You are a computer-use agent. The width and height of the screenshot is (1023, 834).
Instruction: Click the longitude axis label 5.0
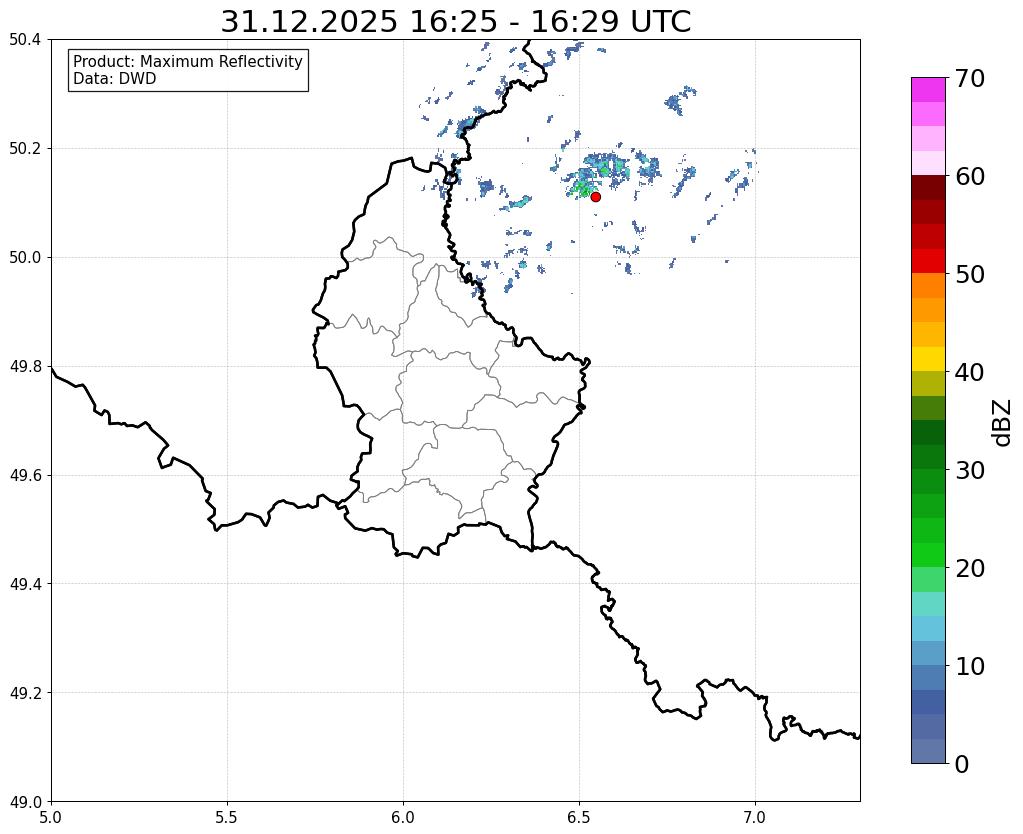coord(51,817)
